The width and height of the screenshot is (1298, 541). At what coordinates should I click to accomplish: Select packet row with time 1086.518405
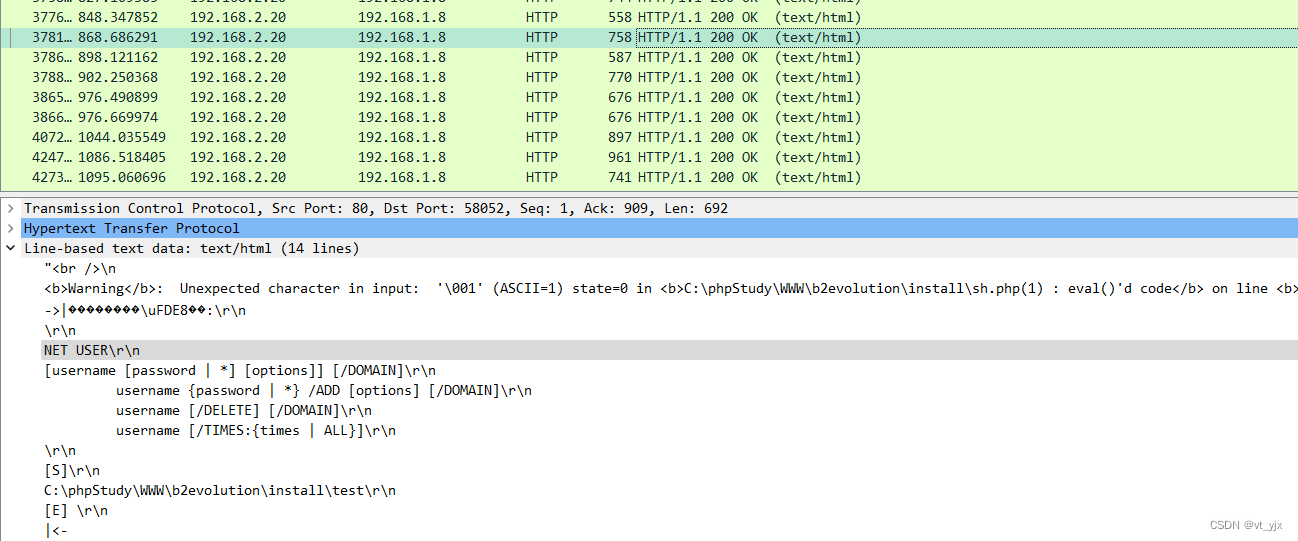click(x=649, y=157)
